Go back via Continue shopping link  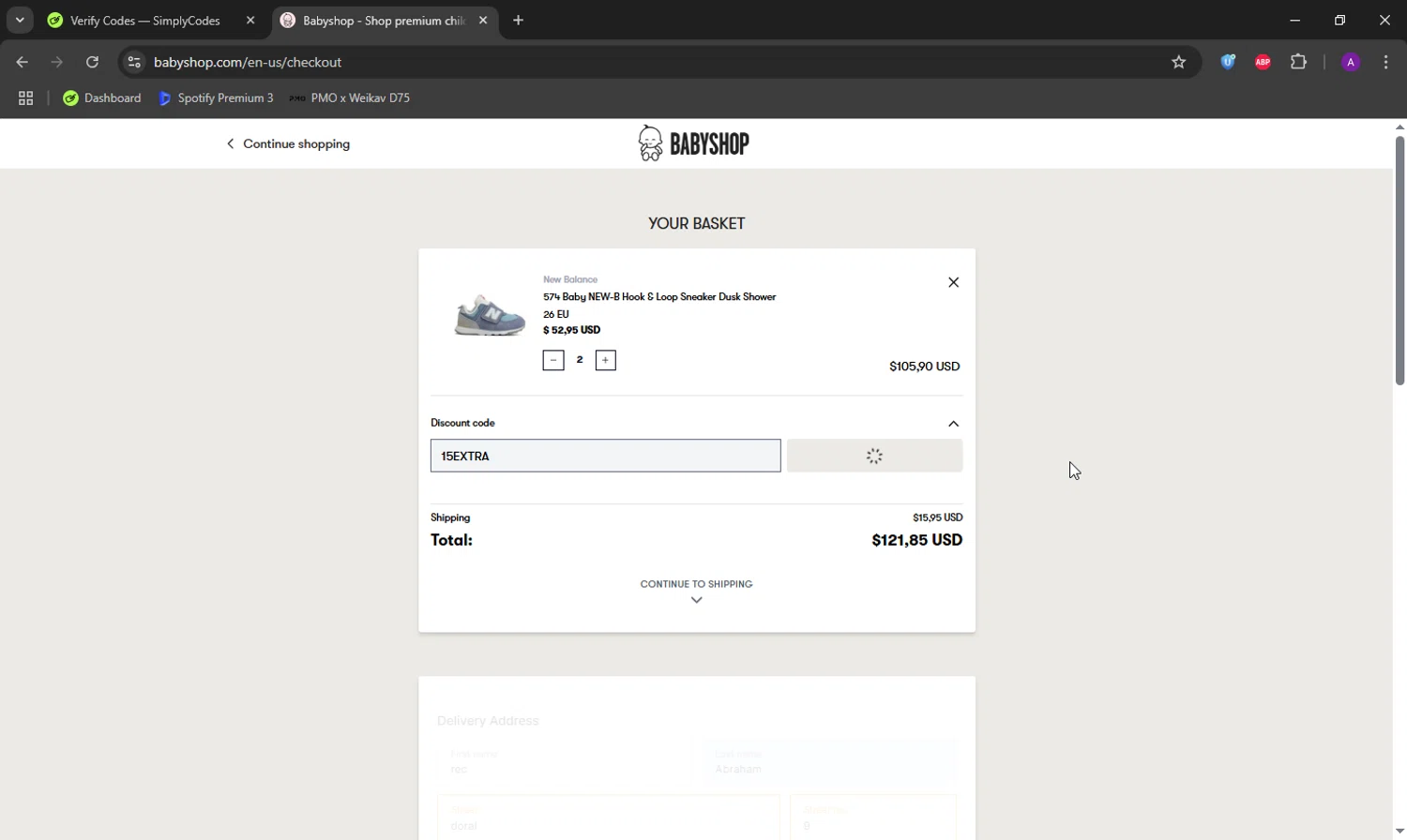pyautogui.click(x=288, y=143)
